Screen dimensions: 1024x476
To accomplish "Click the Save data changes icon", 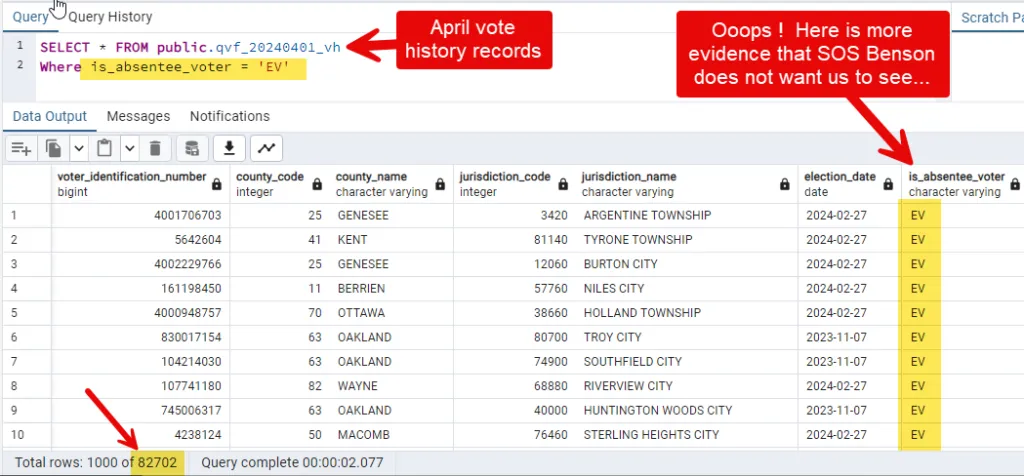I will tap(193, 149).
